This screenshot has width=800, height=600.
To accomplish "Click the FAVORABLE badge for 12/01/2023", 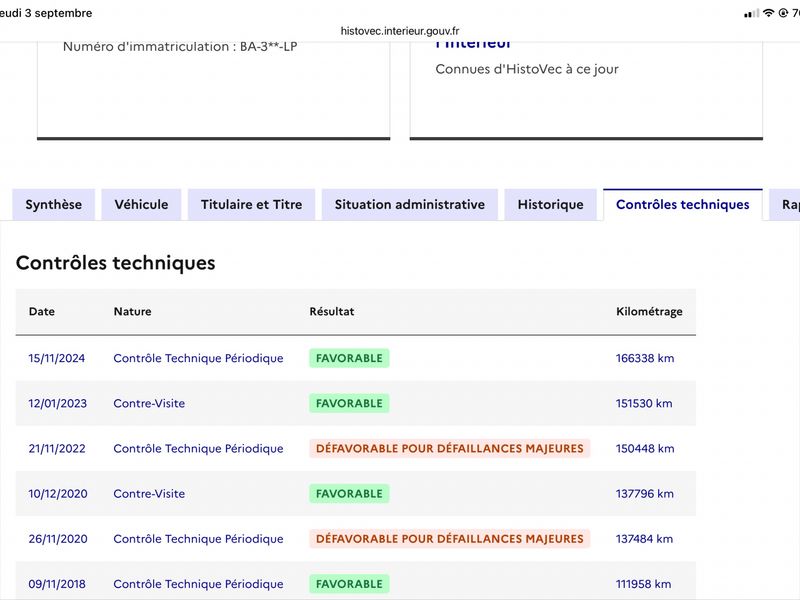I will tap(349, 403).
